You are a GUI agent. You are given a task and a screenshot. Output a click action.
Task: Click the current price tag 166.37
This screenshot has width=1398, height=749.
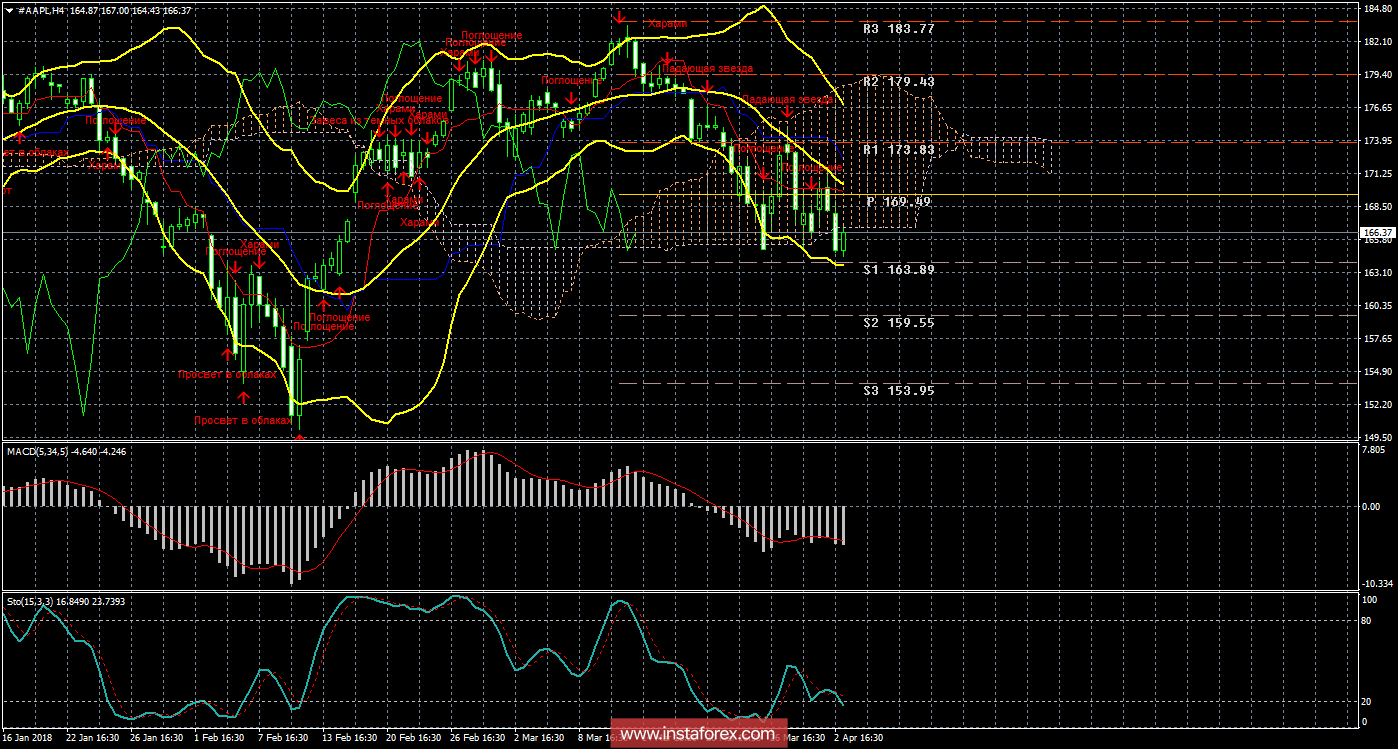[x=1377, y=232]
